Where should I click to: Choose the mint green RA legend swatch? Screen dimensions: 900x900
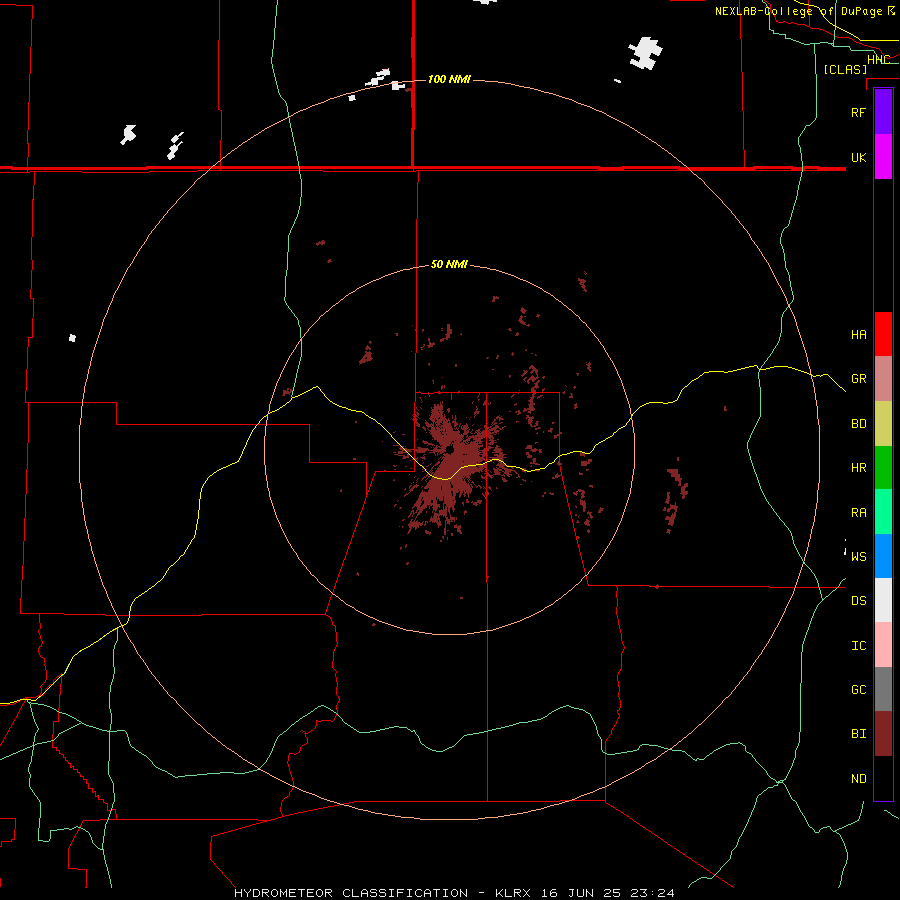883,512
